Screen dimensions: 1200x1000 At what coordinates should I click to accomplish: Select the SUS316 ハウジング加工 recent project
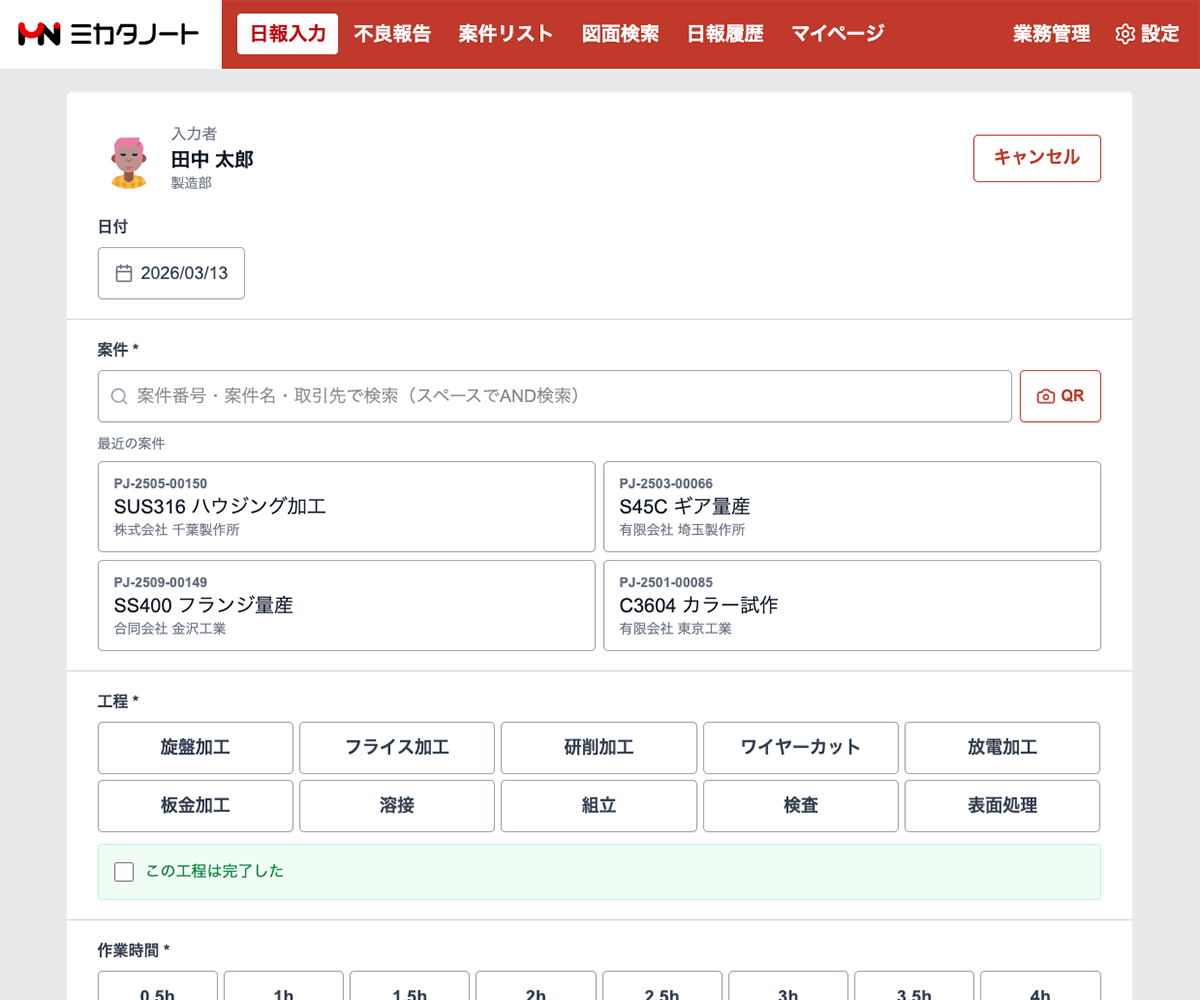tap(345, 506)
